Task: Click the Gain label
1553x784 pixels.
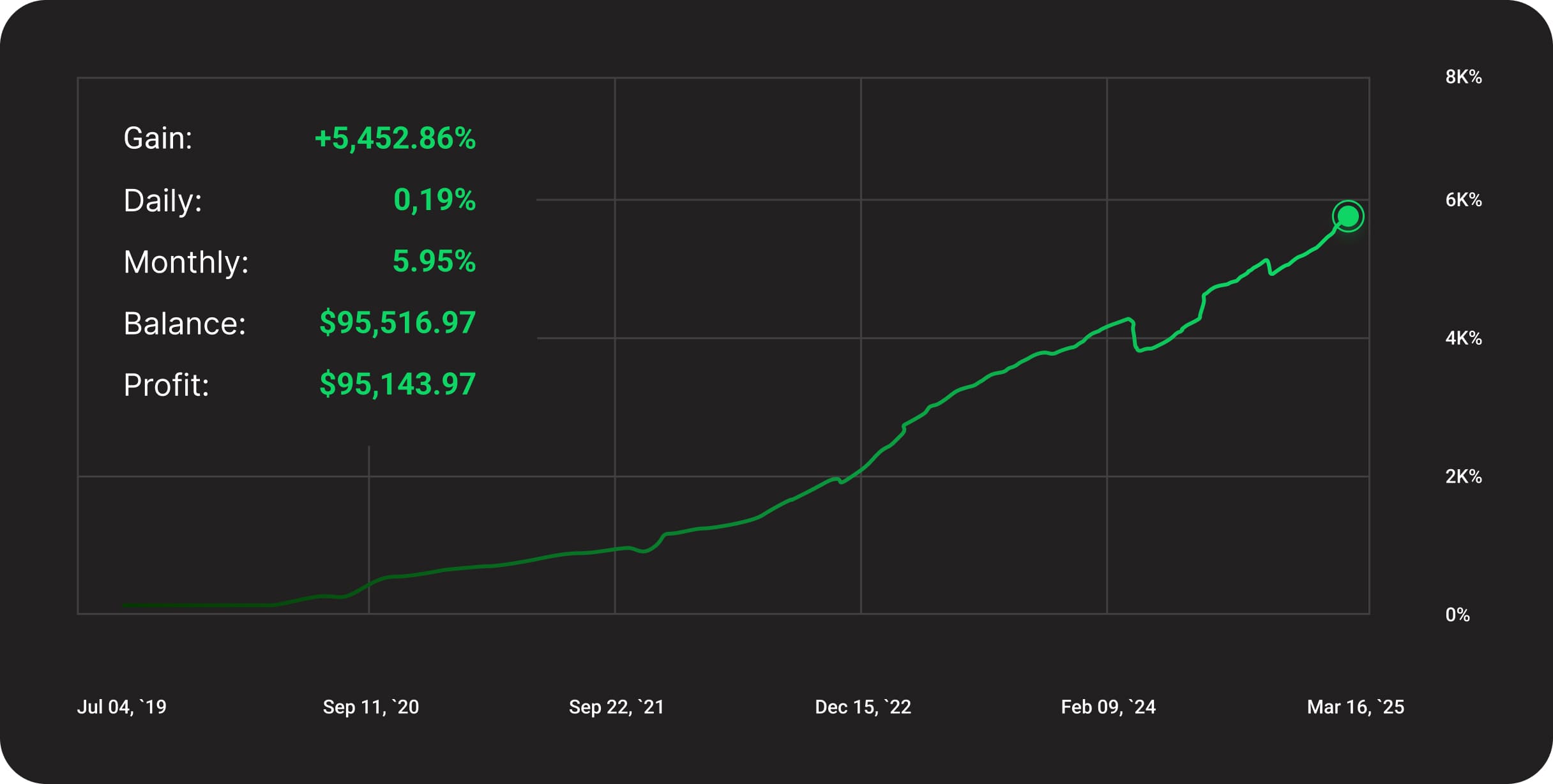Action: pyautogui.click(x=158, y=139)
